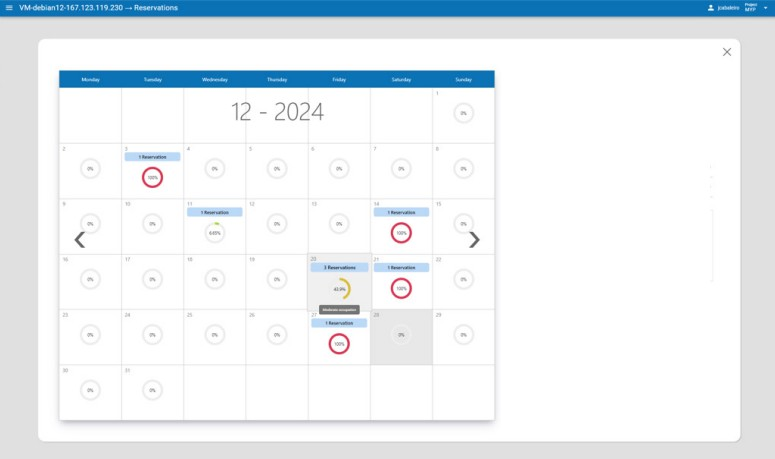
Task: Click the 100% occupancy ring on December 3
Action: tap(152, 178)
